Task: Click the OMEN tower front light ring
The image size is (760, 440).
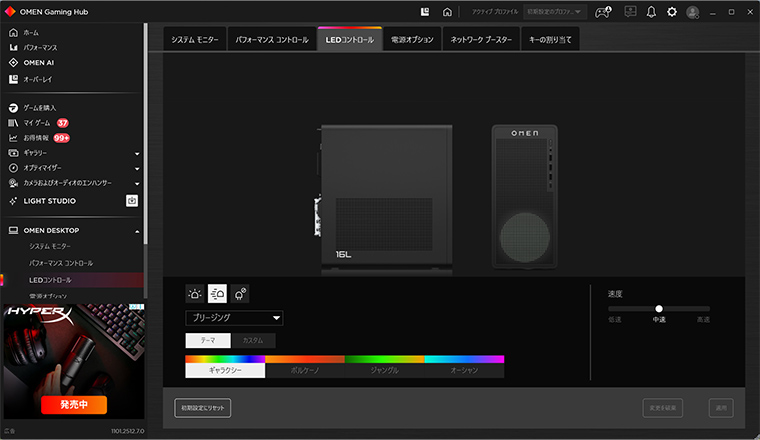Action: (525, 237)
